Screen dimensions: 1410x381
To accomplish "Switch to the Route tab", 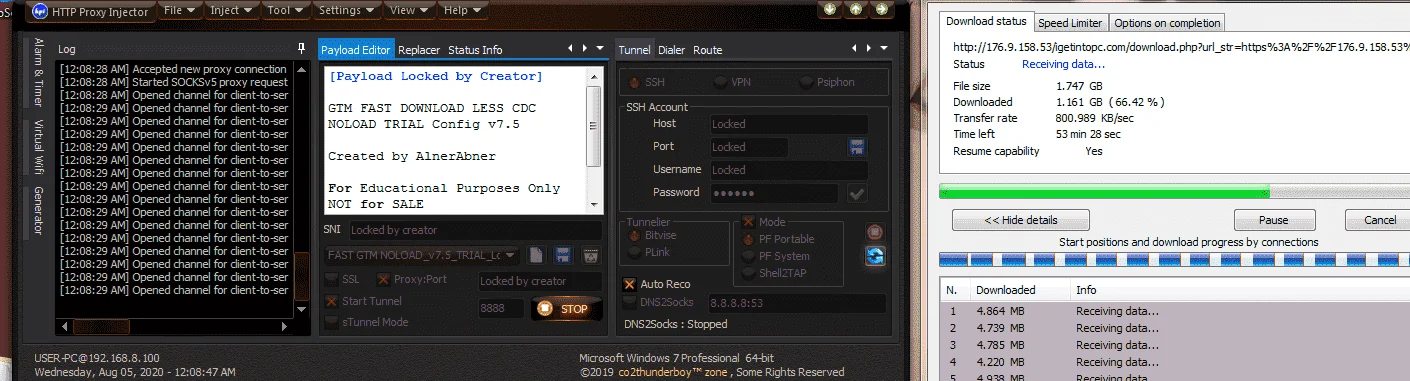I will click(708, 49).
